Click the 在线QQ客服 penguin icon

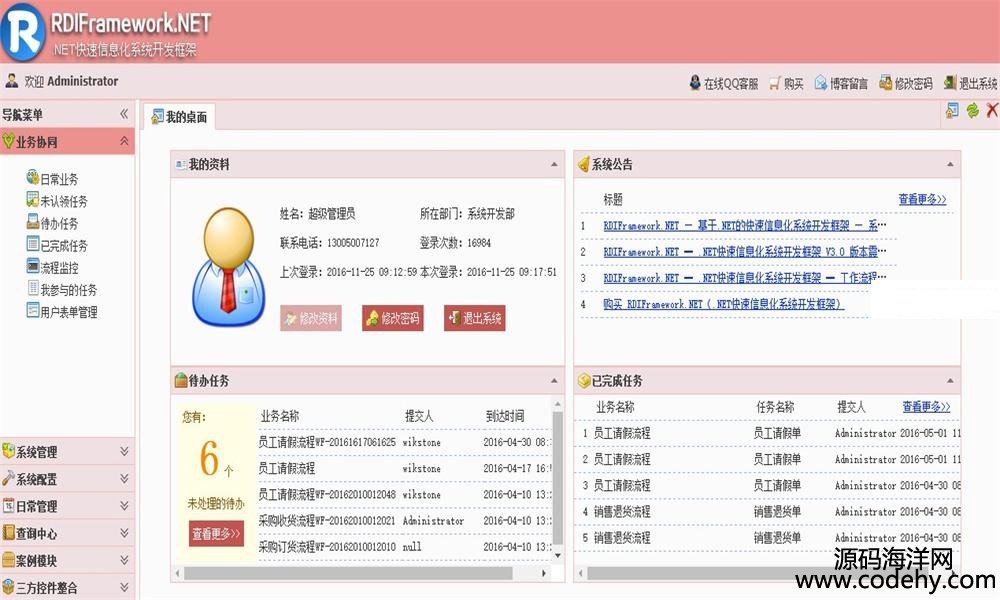[695, 82]
